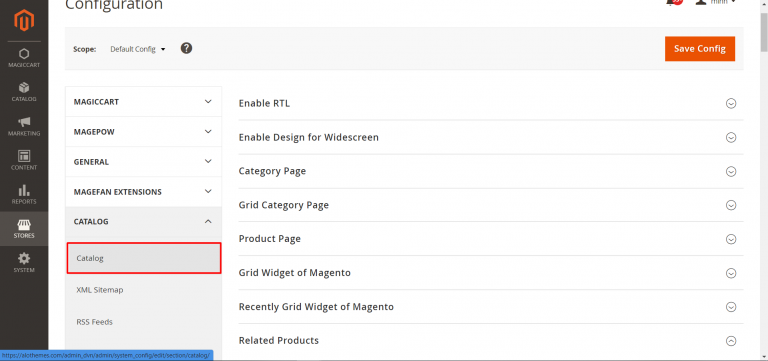Open the Reports bar chart menu

pos(24,194)
